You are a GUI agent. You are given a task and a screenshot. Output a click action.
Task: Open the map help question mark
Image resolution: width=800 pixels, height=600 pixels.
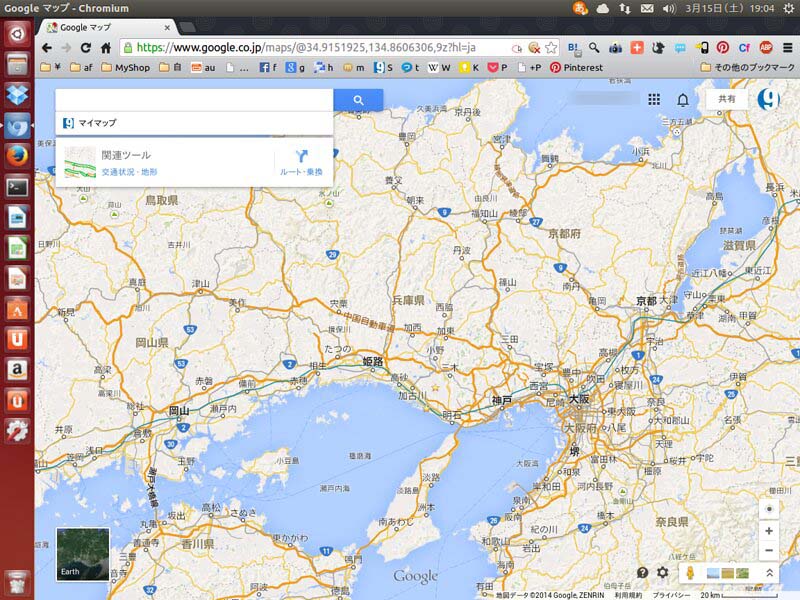[x=642, y=573]
